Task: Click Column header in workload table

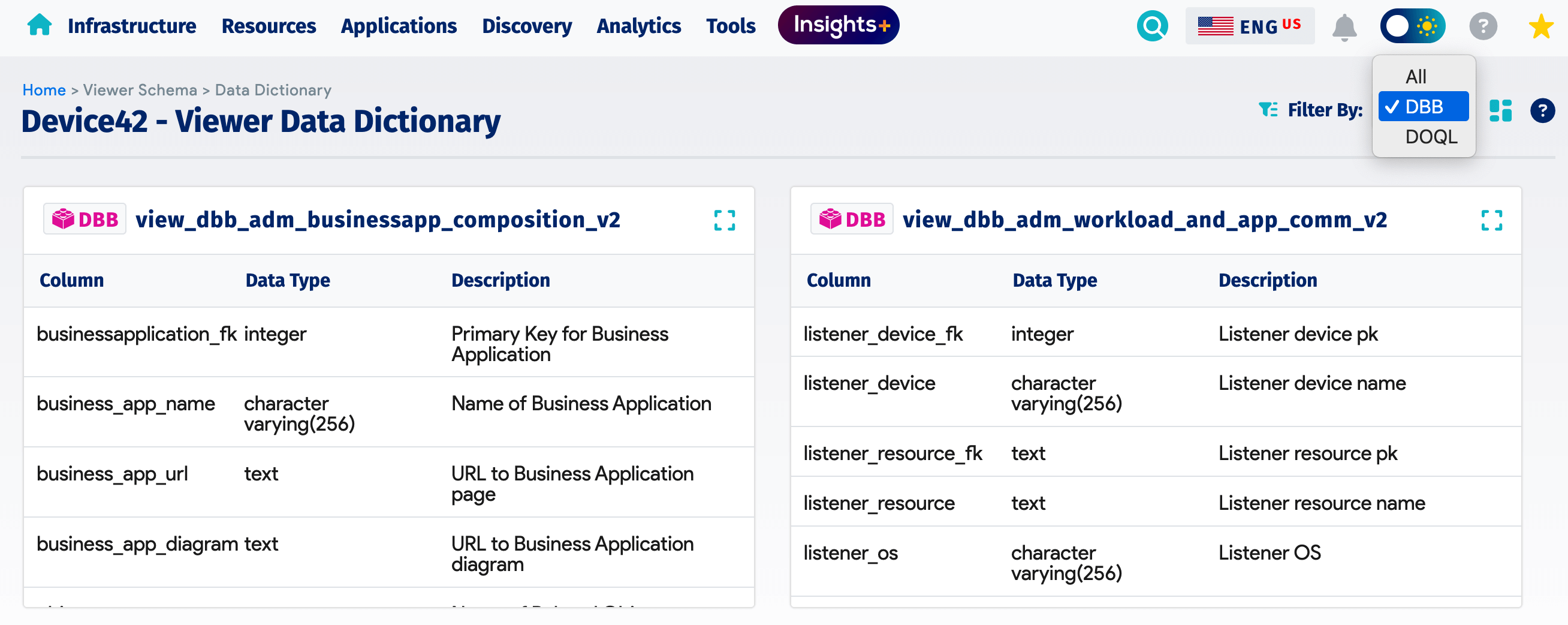Action: (x=839, y=280)
